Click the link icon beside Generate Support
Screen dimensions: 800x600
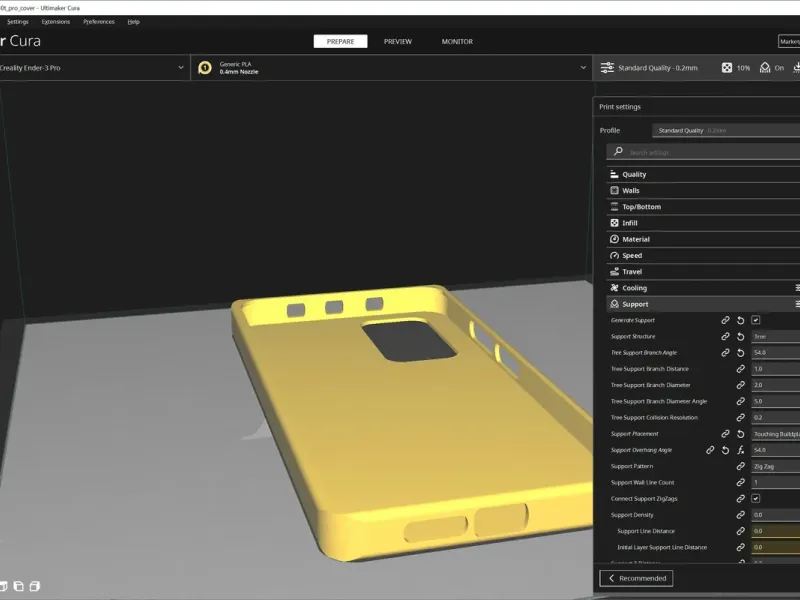(x=725, y=320)
